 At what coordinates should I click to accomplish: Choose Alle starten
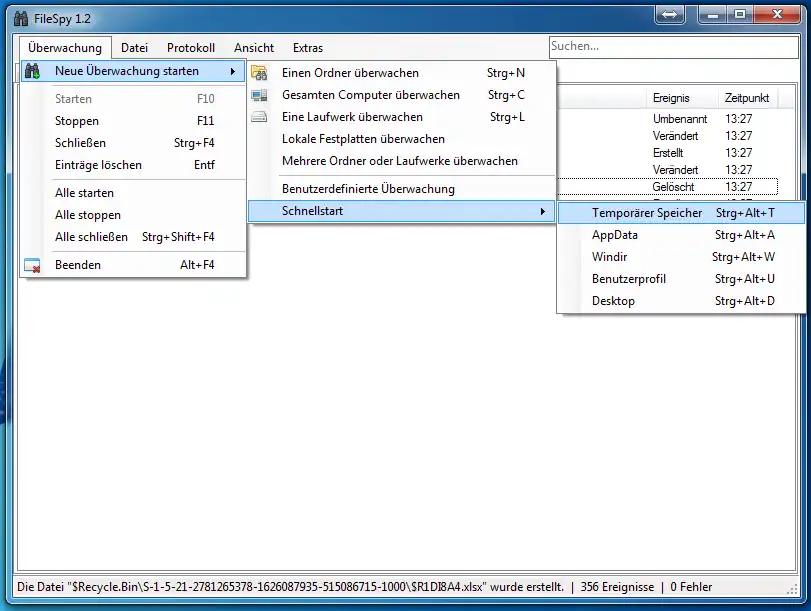[x=133, y=193]
